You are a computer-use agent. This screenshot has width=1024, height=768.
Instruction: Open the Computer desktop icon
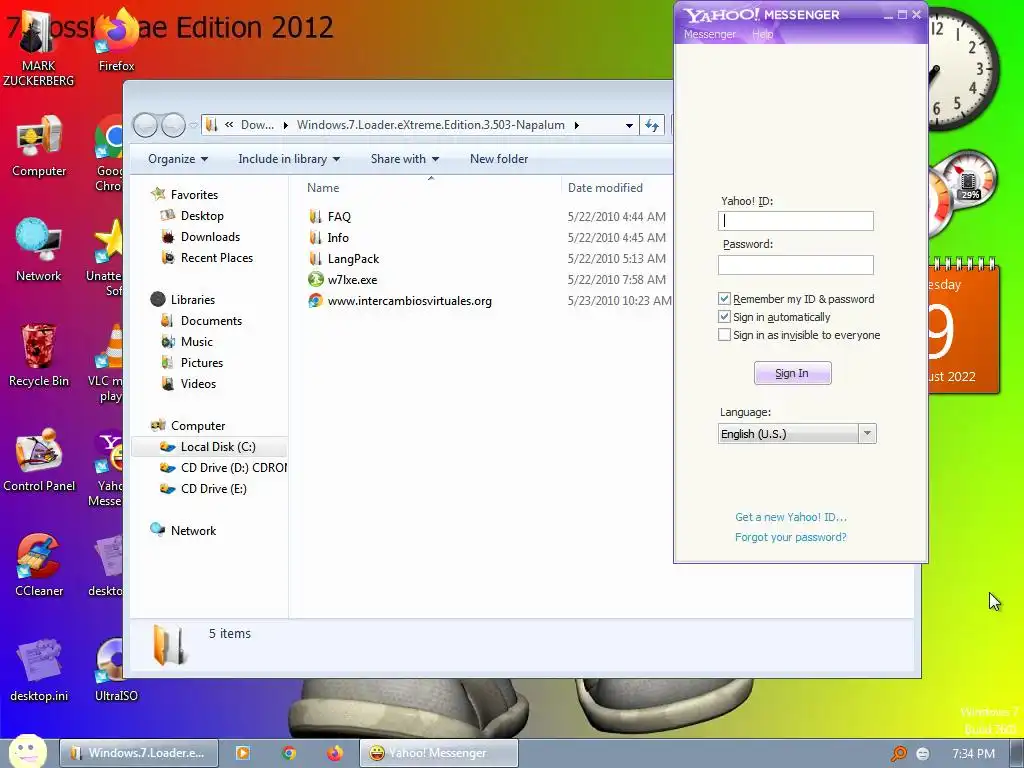click(39, 147)
